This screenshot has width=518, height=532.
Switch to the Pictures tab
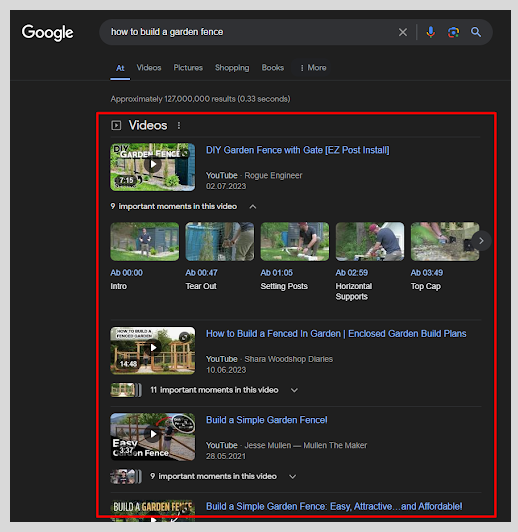pos(188,68)
